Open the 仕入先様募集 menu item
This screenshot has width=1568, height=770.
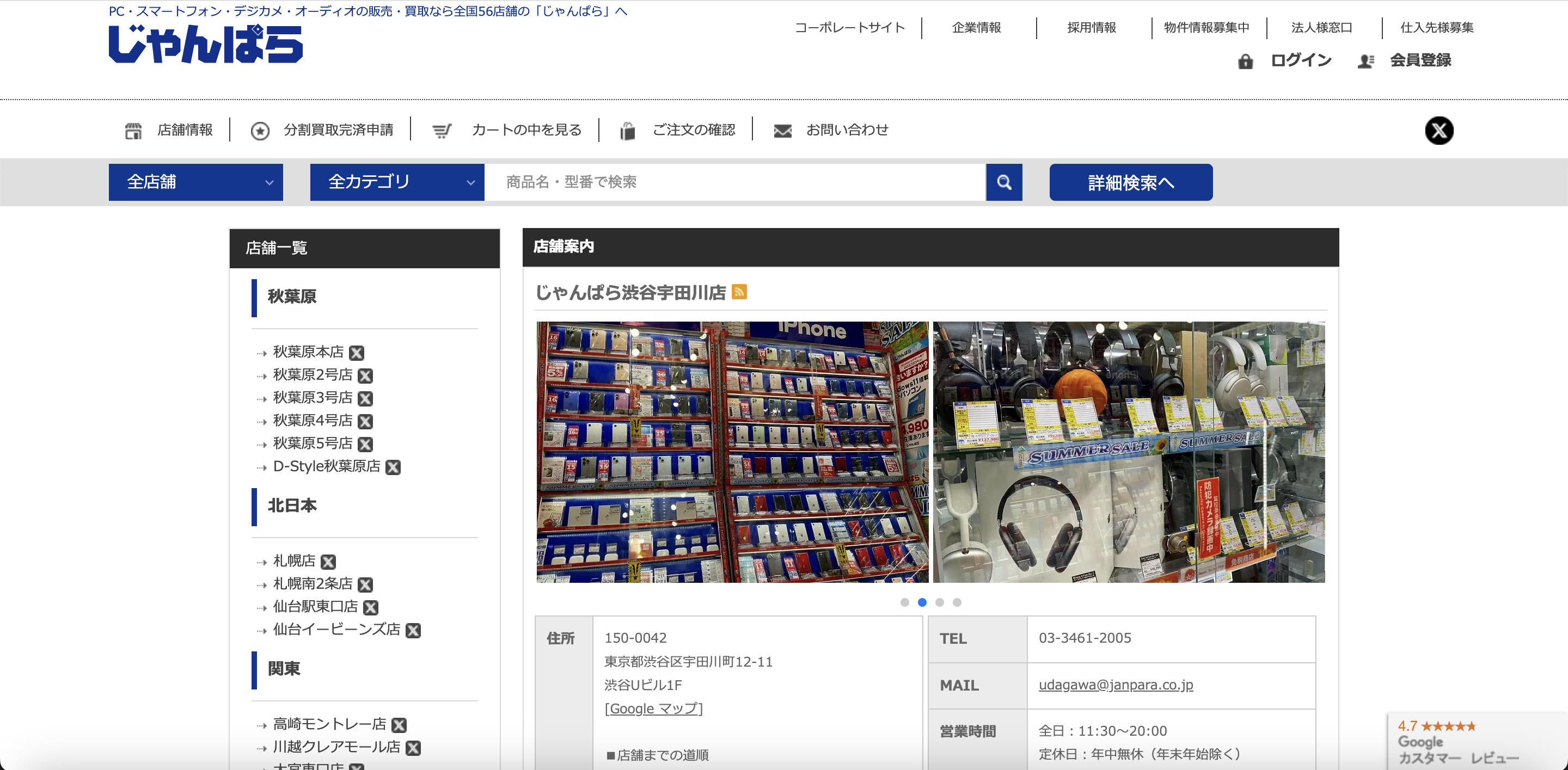point(1437,27)
